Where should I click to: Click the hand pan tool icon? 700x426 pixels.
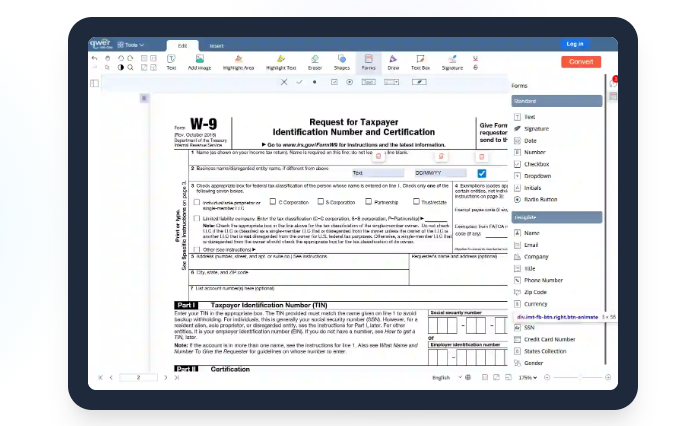point(108,58)
